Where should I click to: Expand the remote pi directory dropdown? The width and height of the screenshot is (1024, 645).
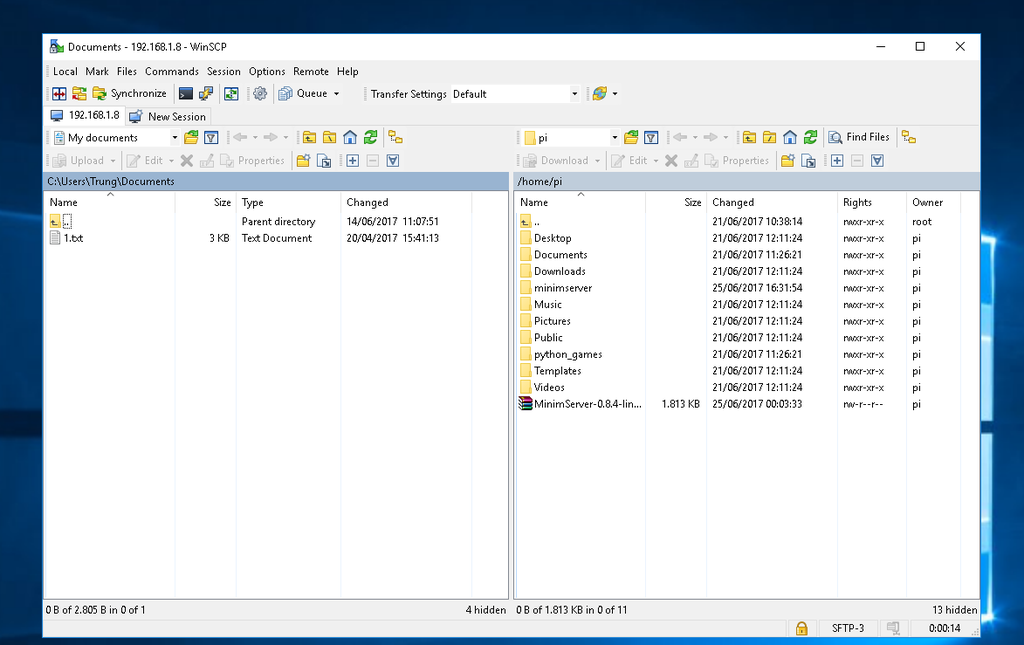point(614,138)
